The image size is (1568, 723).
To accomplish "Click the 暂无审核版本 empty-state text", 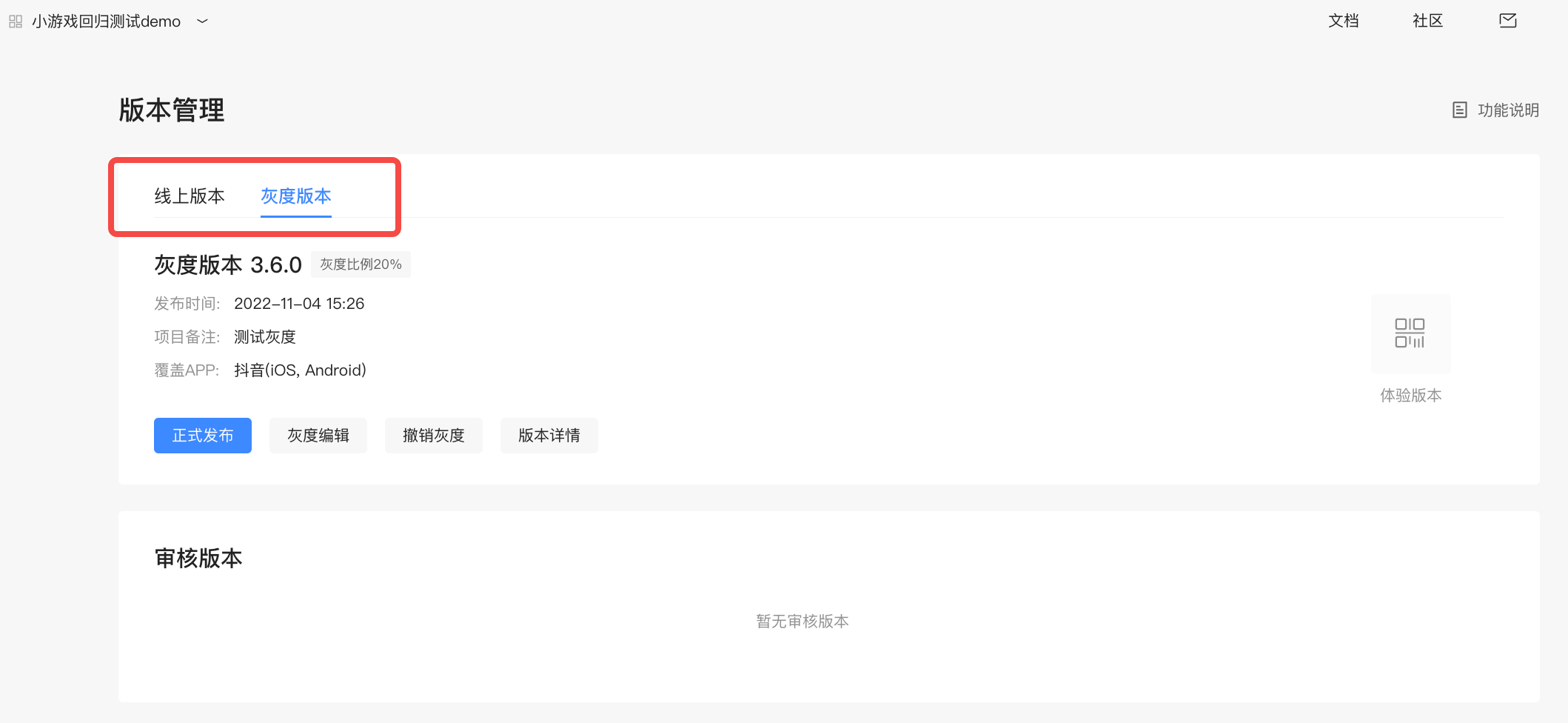I will click(x=803, y=622).
